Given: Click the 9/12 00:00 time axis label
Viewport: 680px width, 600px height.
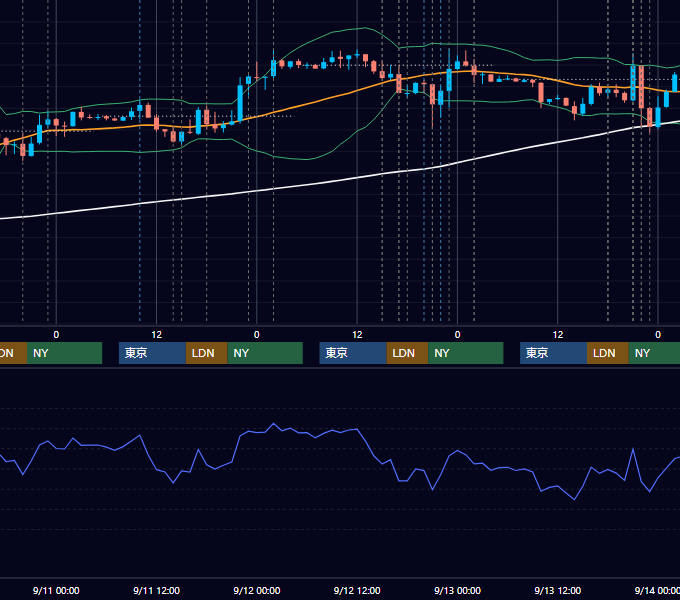Looking at the screenshot, I should coord(257,590).
